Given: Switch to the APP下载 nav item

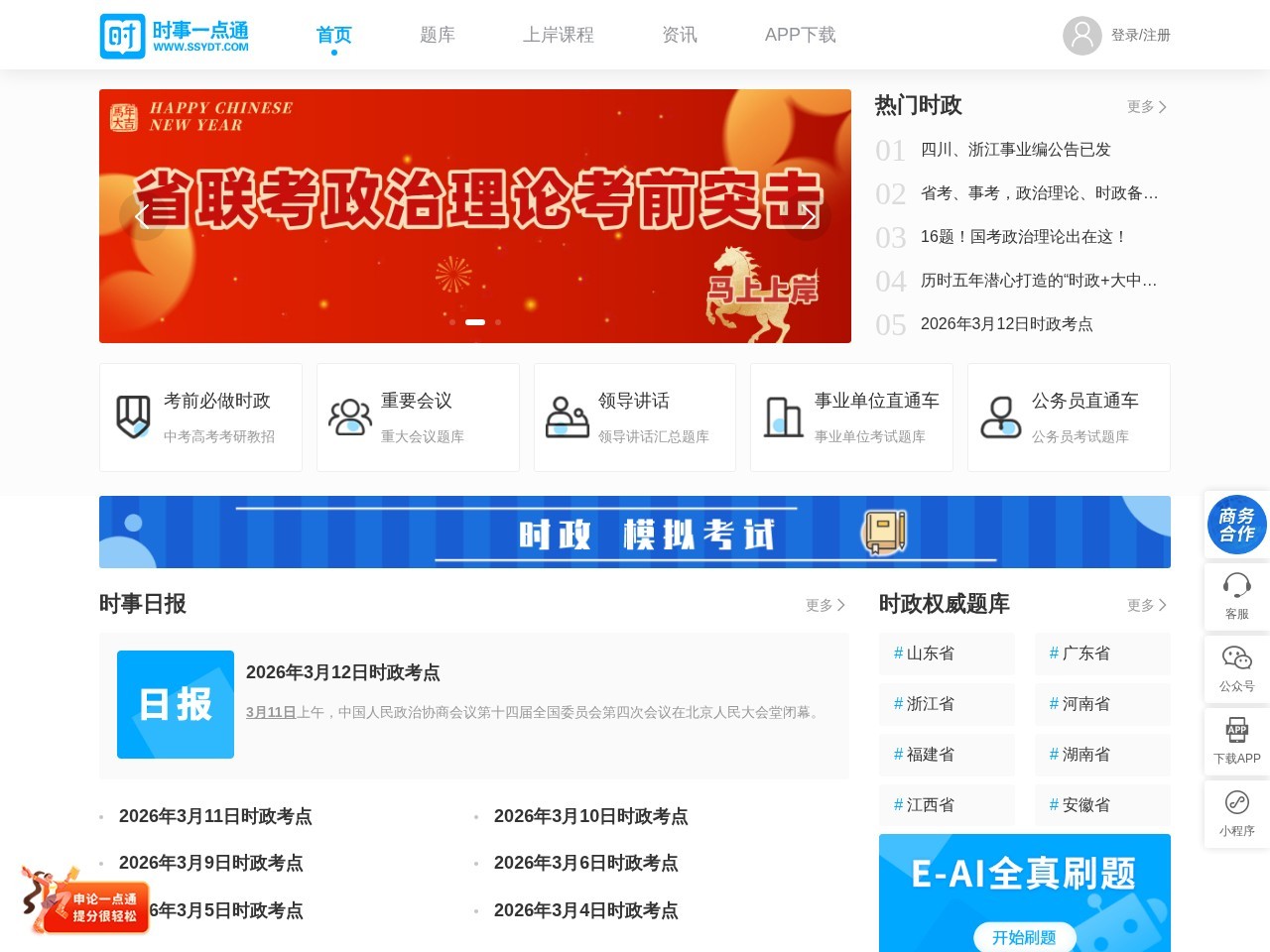Looking at the screenshot, I should pos(800,34).
